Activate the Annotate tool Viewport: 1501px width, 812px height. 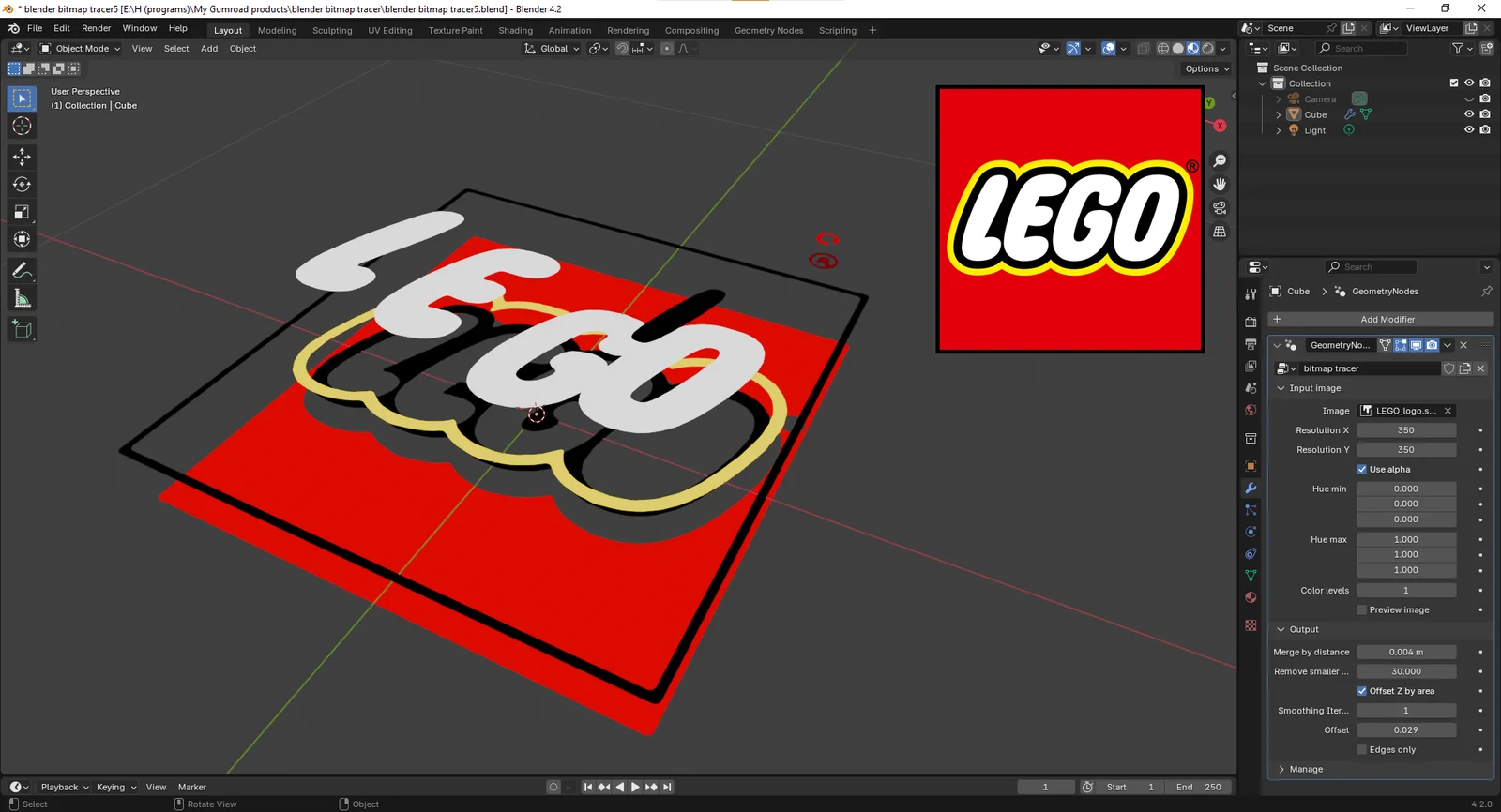22,271
